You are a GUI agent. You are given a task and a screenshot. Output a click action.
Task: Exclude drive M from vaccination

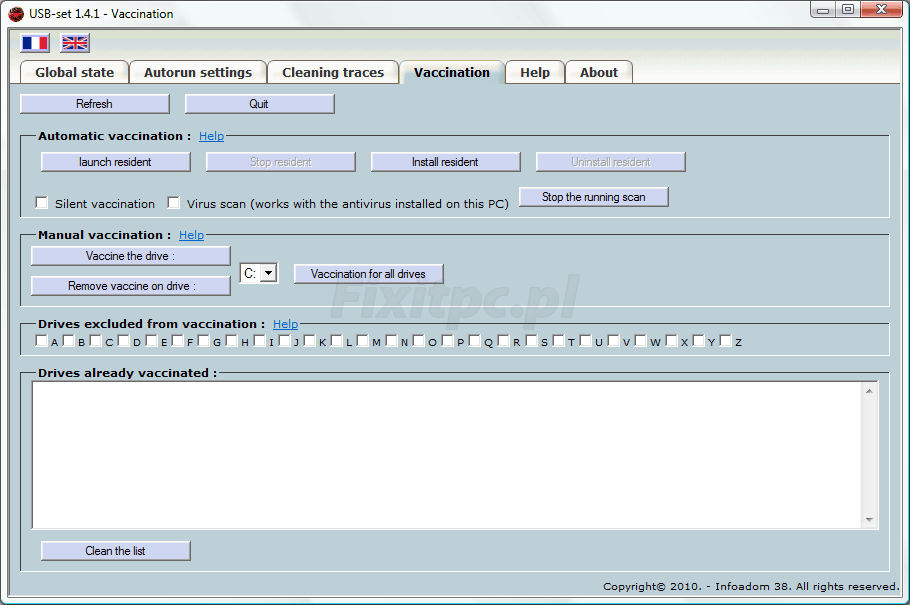[363, 341]
